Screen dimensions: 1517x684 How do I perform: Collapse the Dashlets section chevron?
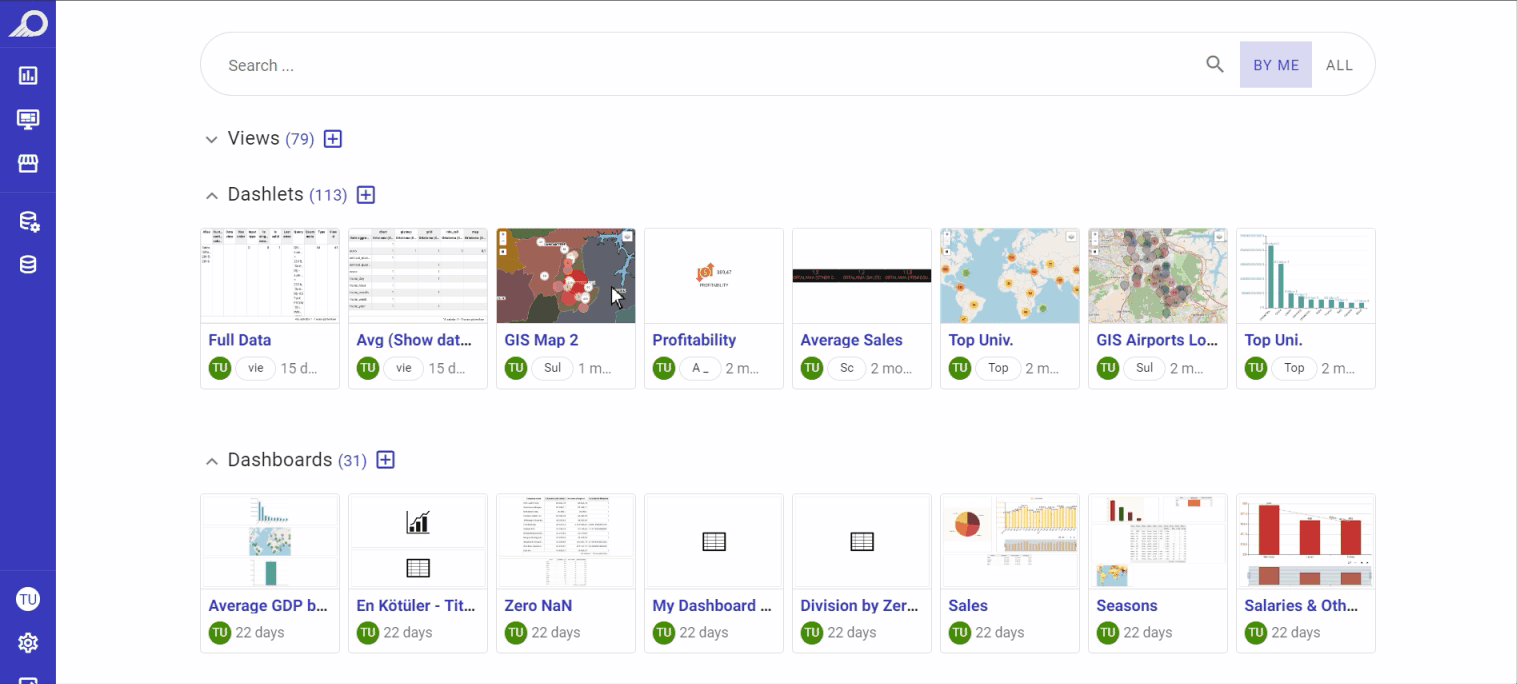tap(211, 195)
